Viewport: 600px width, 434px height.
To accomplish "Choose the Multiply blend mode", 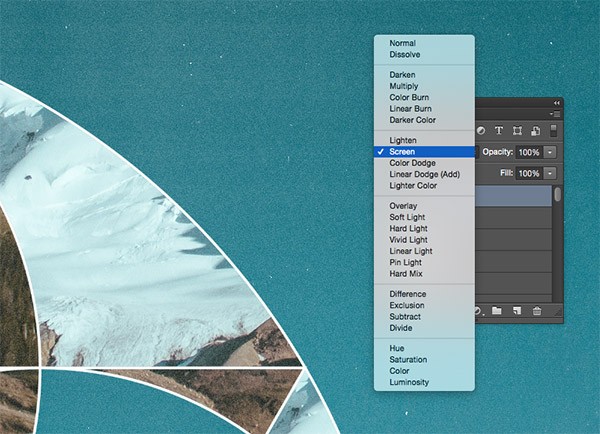I will point(404,87).
